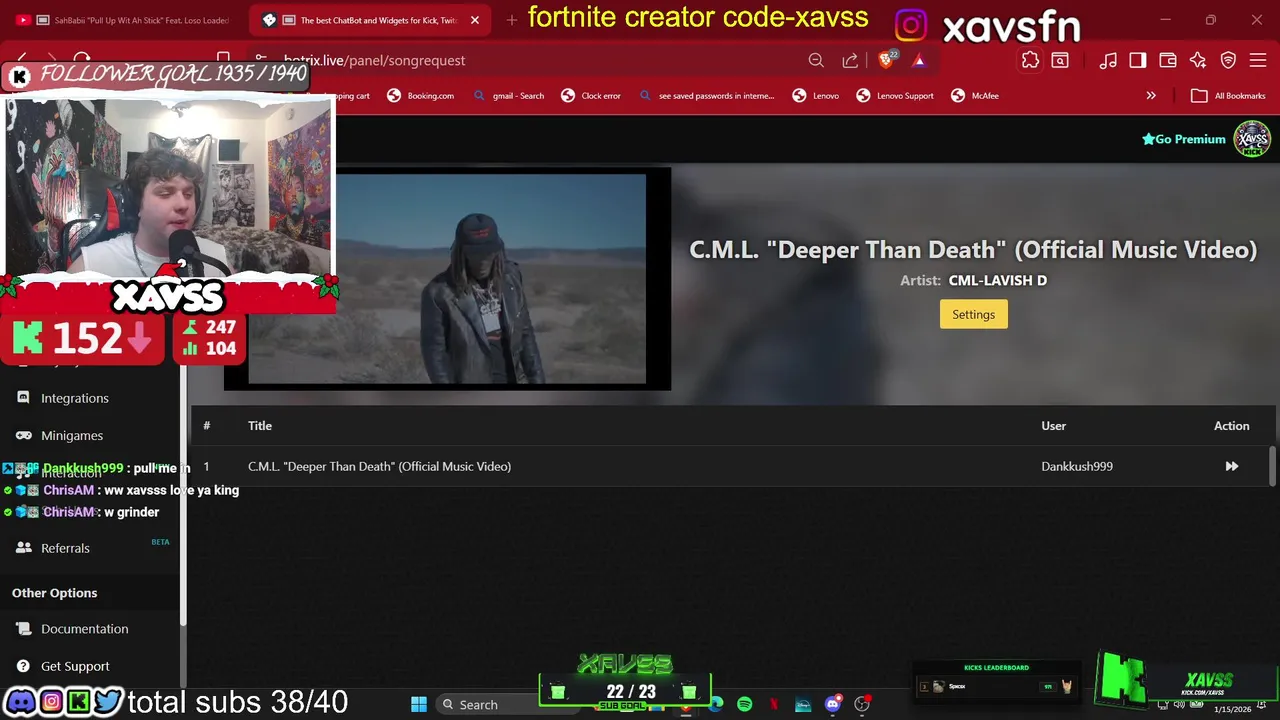This screenshot has width=1280, height=720.
Task: Open the Leo AI sparkle icon
Action: click(1198, 60)
